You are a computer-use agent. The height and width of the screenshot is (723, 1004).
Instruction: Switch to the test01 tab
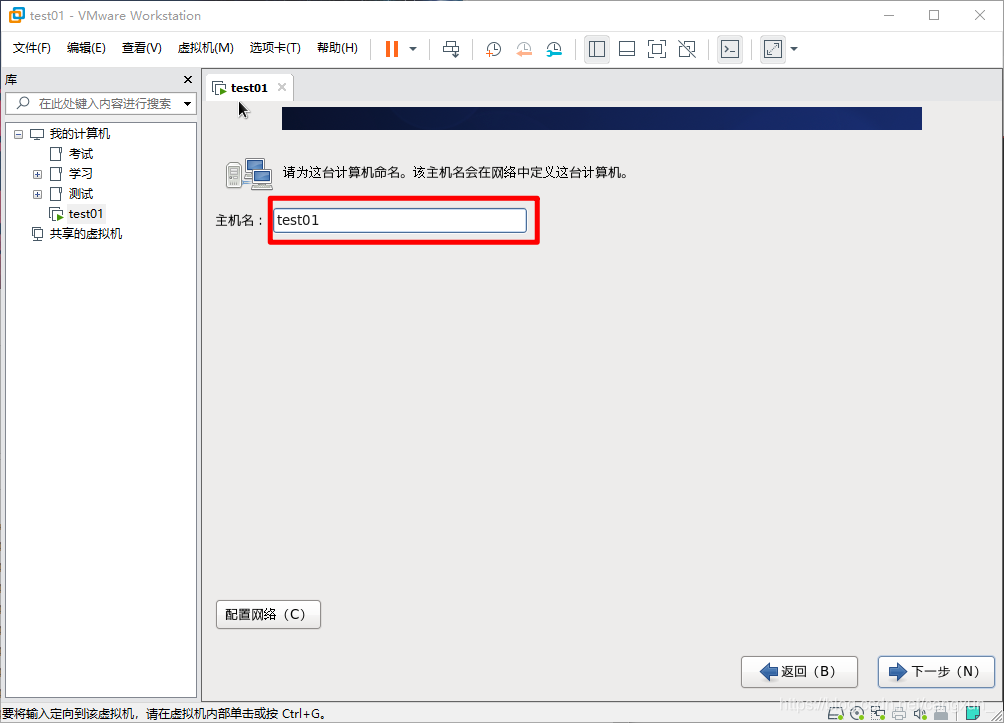click(x=249, y=88)
